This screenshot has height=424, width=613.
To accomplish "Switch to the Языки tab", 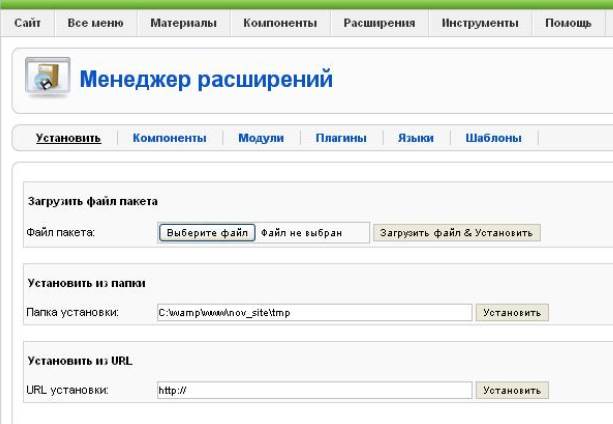I will tap(416, 138).
